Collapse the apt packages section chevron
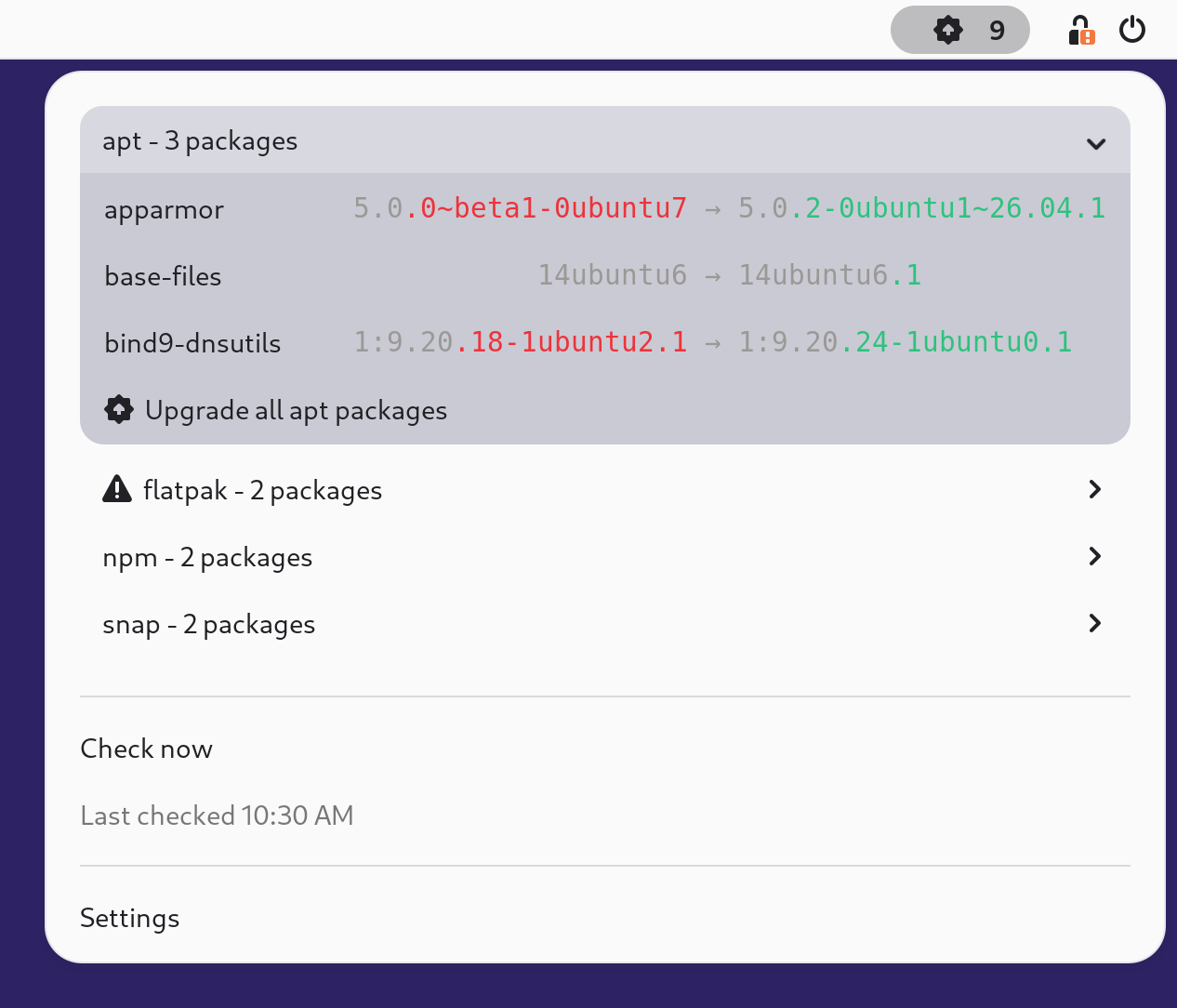Viewport: 1177px width, 1008px height. click(x=1096, y=143)
